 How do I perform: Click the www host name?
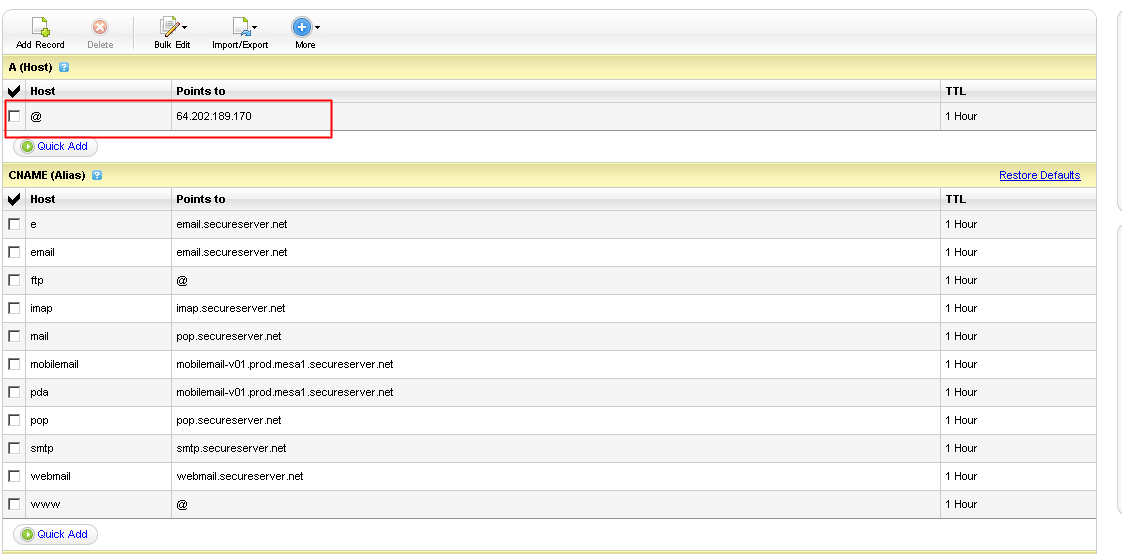pos(45,504)
